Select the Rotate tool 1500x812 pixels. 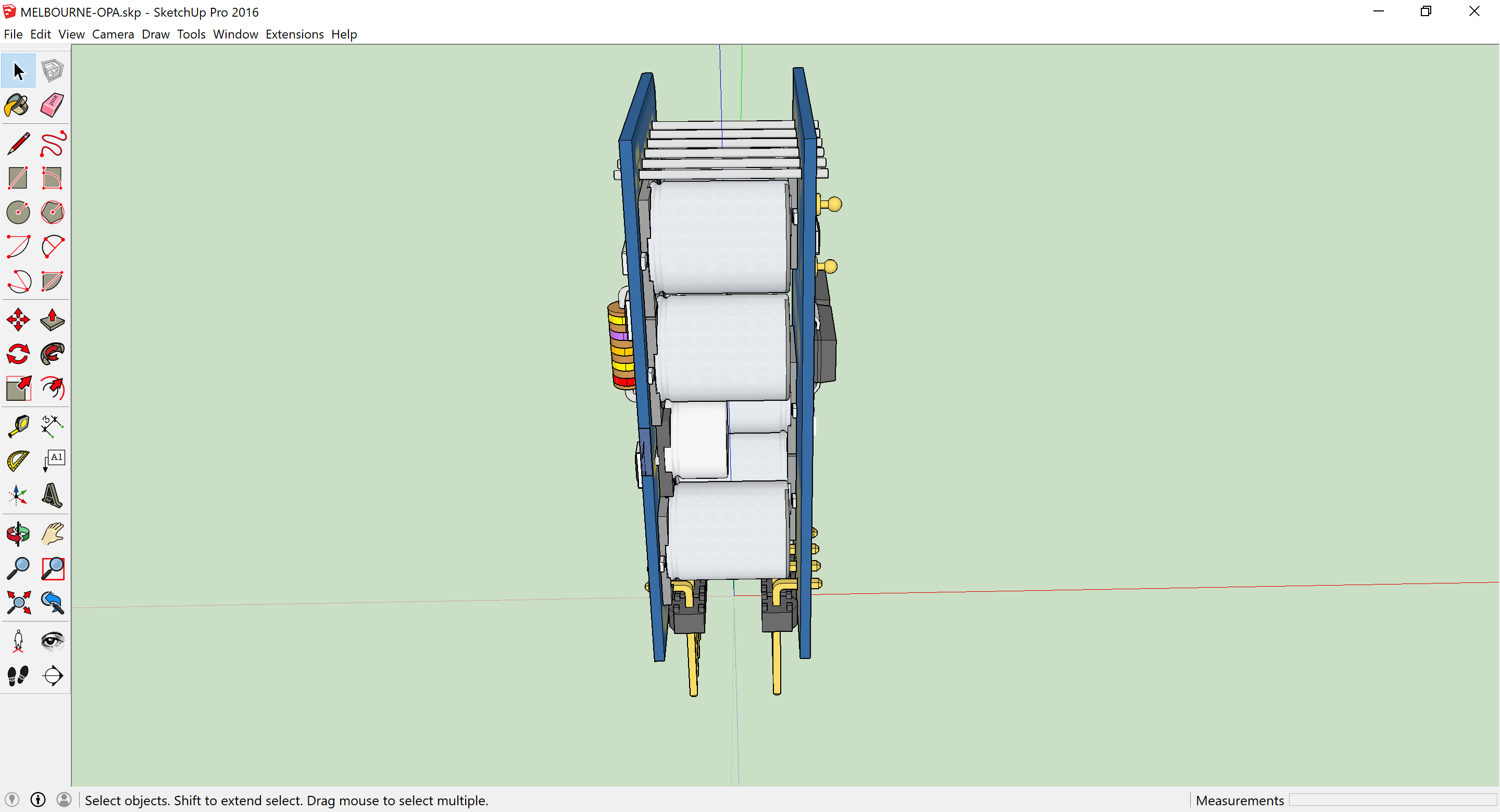pos(18,354)
